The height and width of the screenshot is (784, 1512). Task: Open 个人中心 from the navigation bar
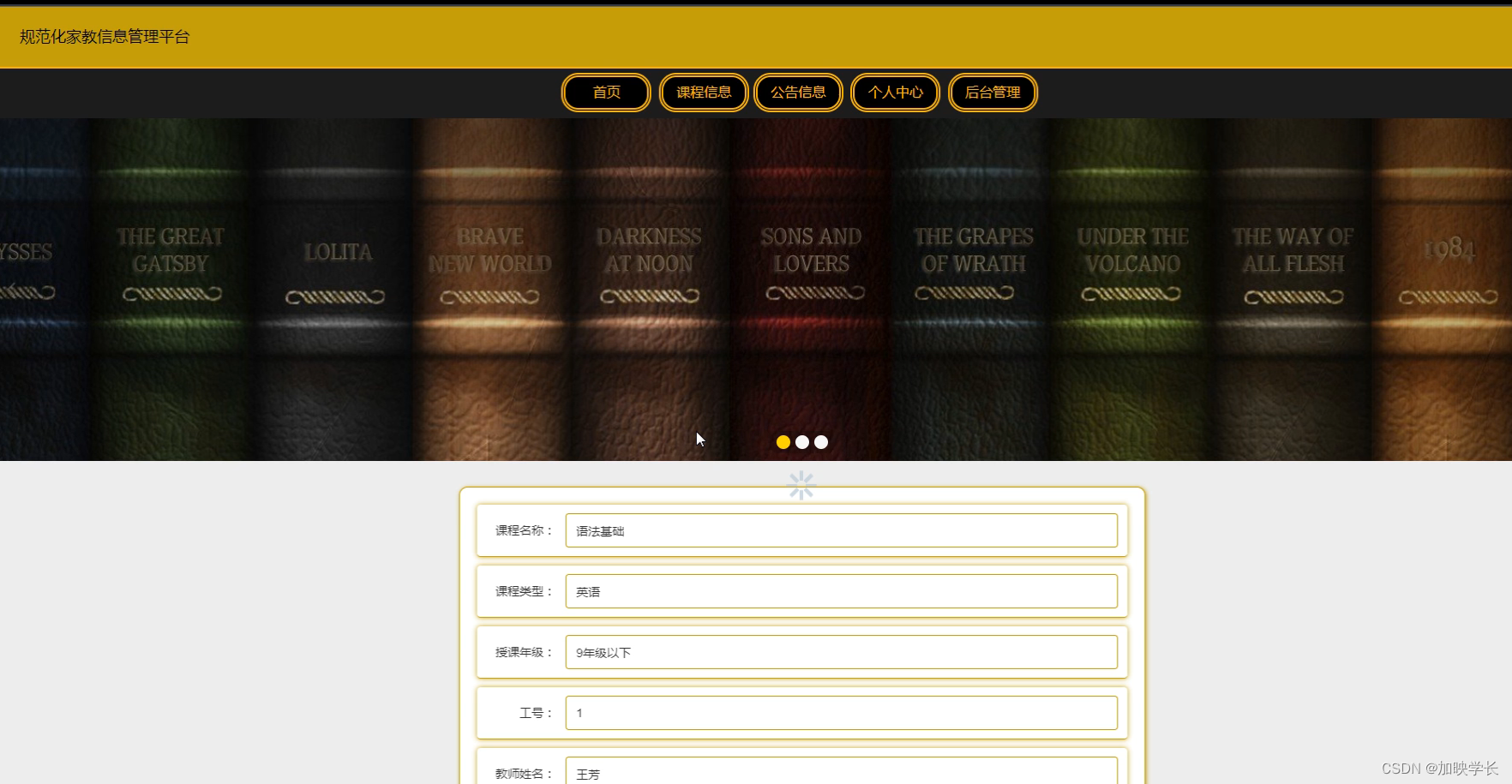[x=895, y=93]
